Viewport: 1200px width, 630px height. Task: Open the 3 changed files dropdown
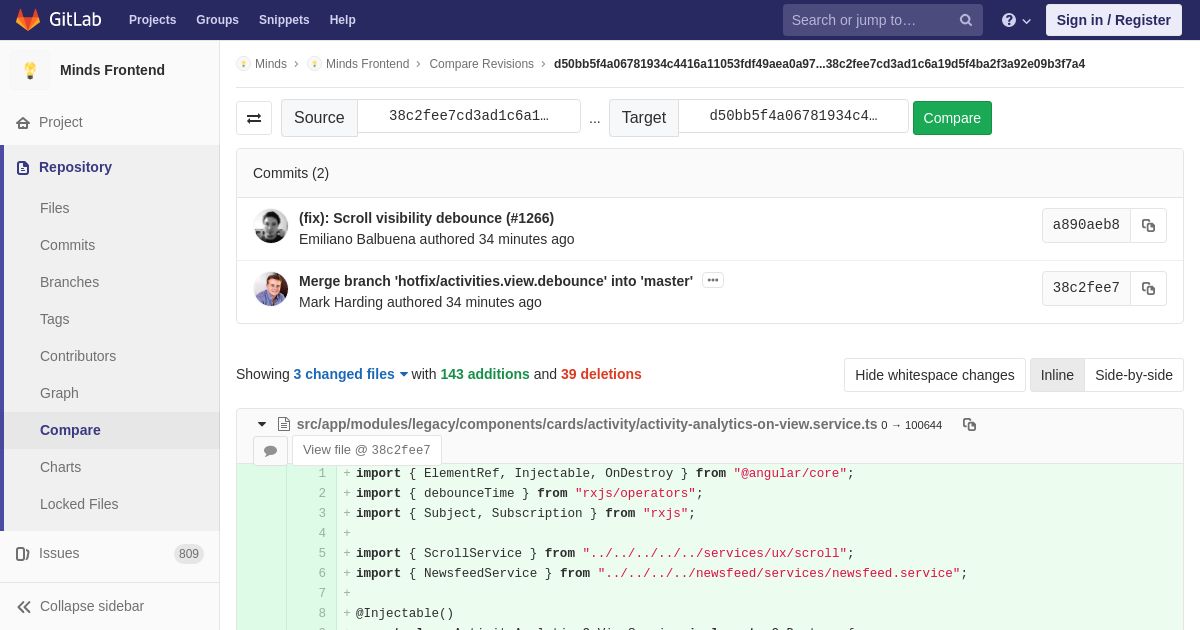click(x=351, y=374)
